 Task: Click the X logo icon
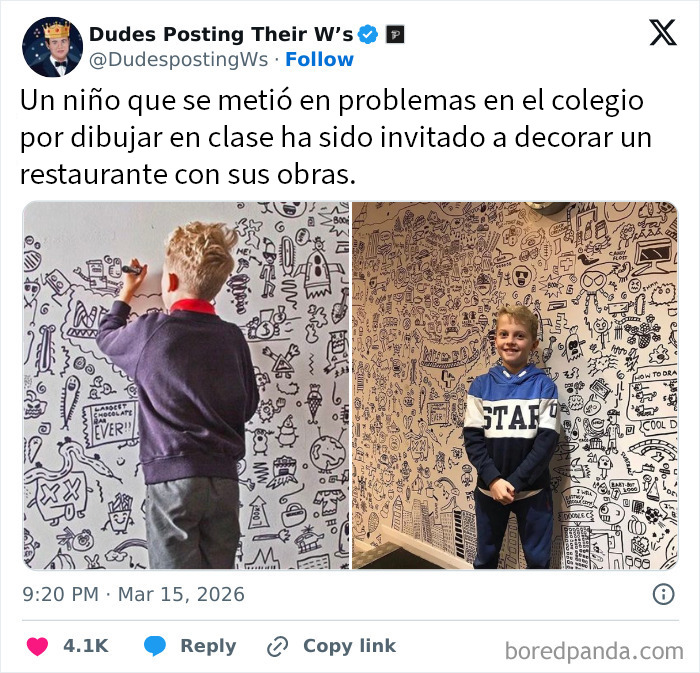tap(663, 33)
